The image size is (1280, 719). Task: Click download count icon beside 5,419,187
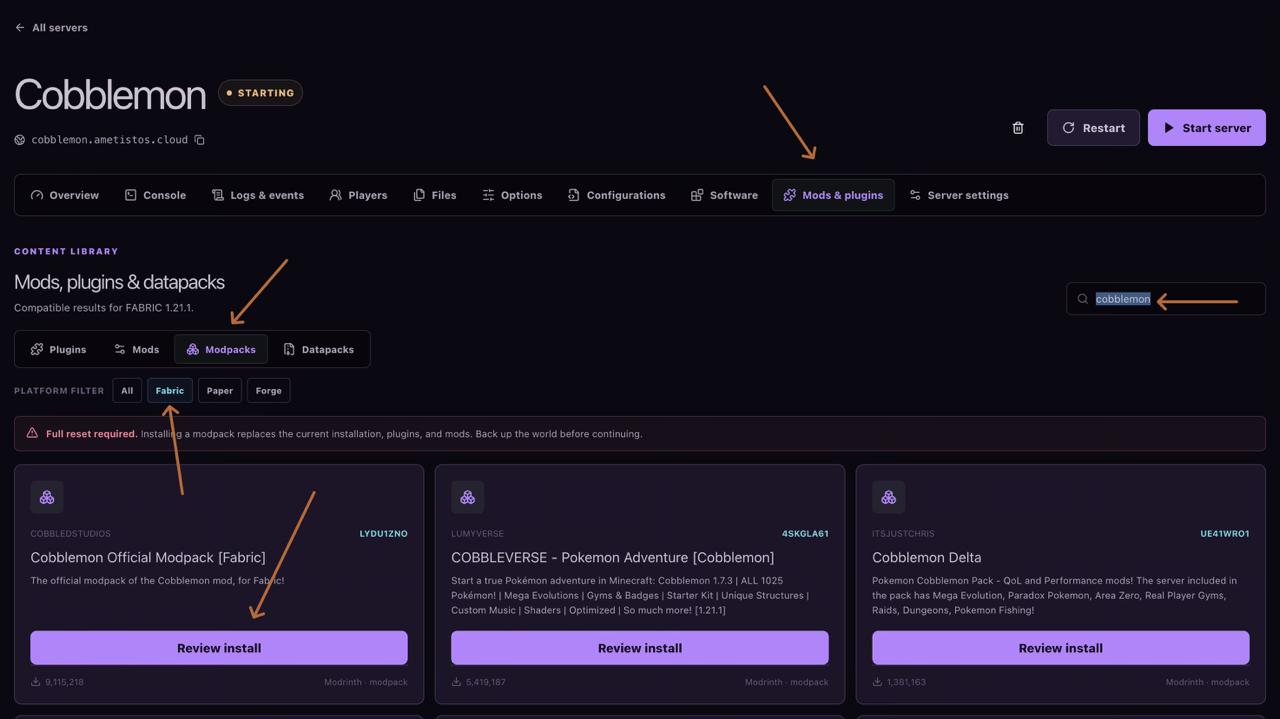click(456, 682)
